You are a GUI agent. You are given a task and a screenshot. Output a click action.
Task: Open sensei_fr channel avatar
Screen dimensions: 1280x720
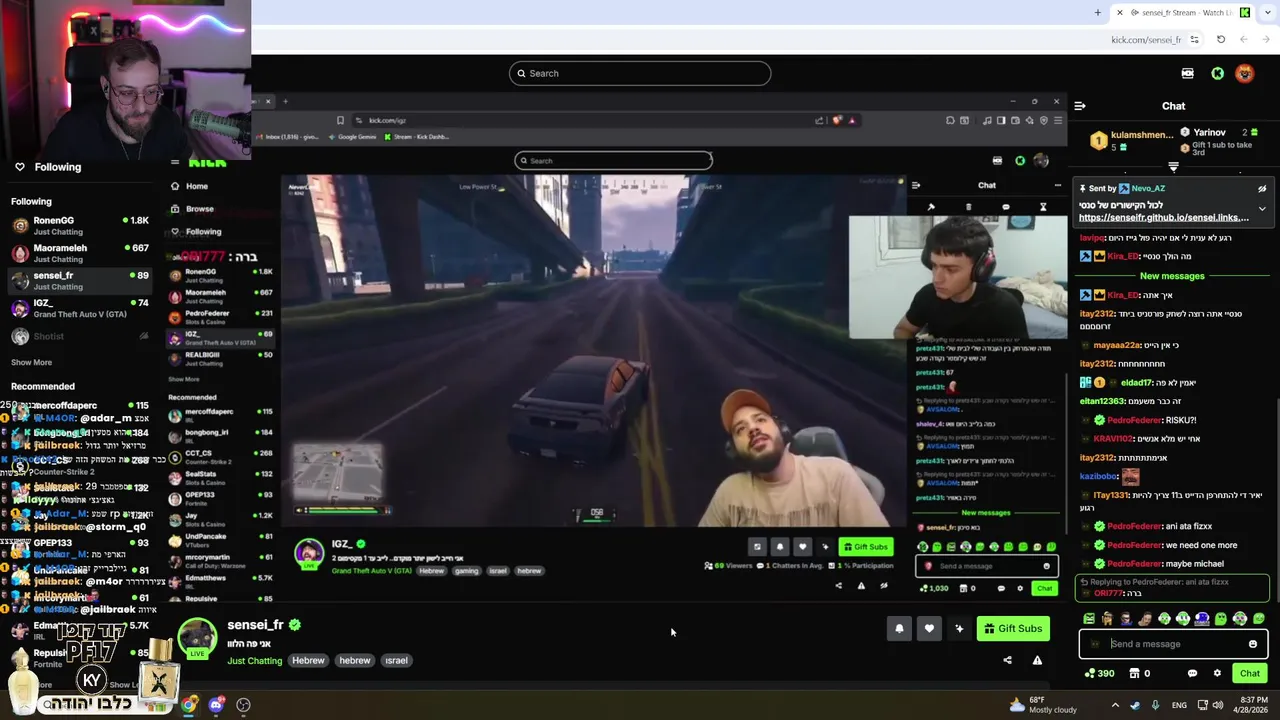tap(197, 638)
